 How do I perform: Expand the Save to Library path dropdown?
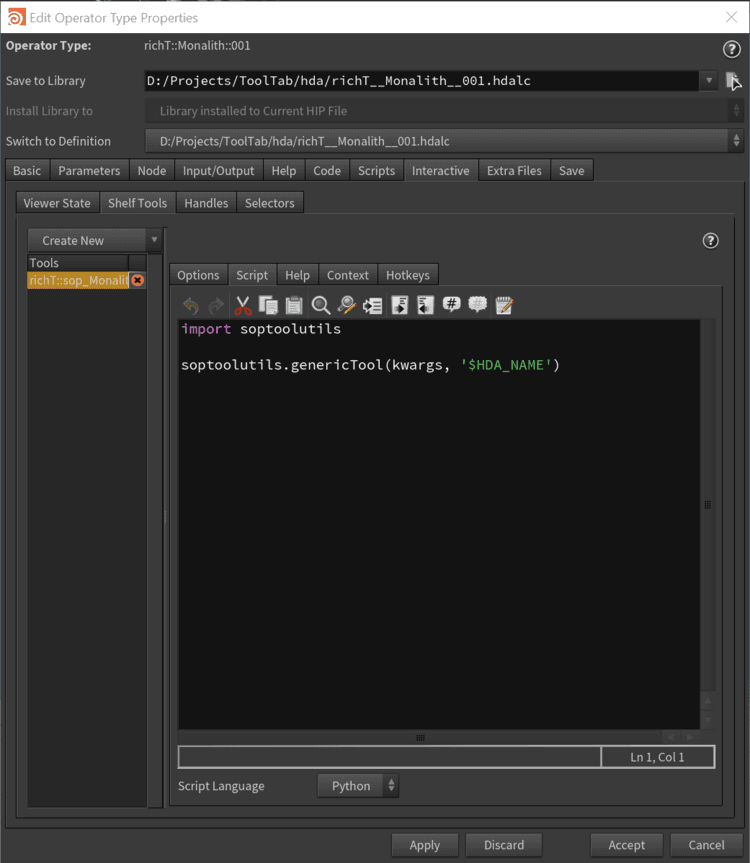[710, 81]
